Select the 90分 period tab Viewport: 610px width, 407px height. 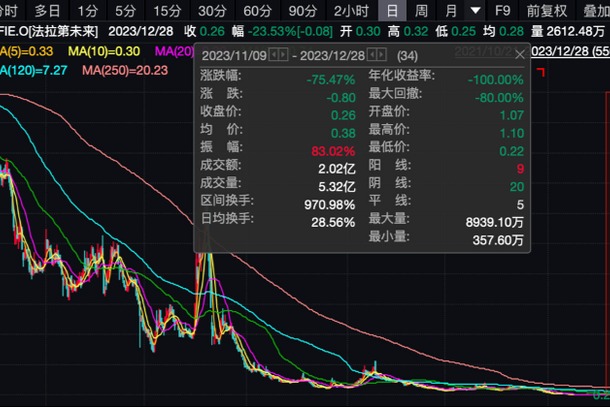coord(303,11)
